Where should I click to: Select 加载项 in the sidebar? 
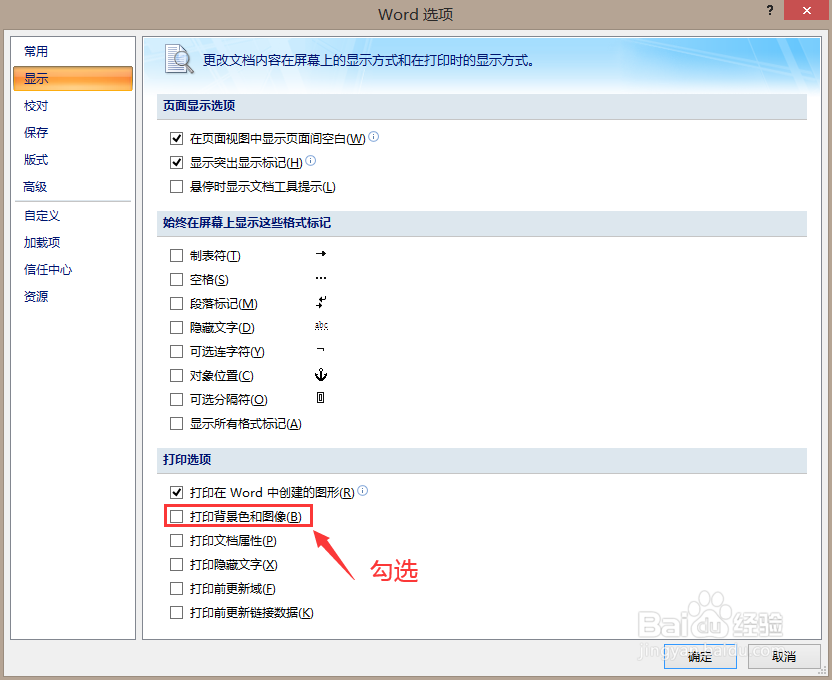click(x=73, y=243)
